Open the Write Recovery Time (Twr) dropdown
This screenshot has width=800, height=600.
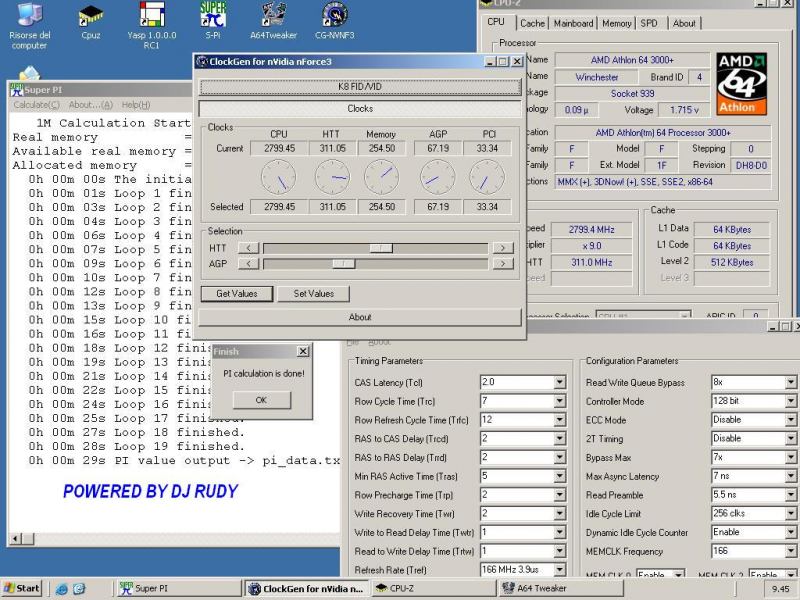560,514
